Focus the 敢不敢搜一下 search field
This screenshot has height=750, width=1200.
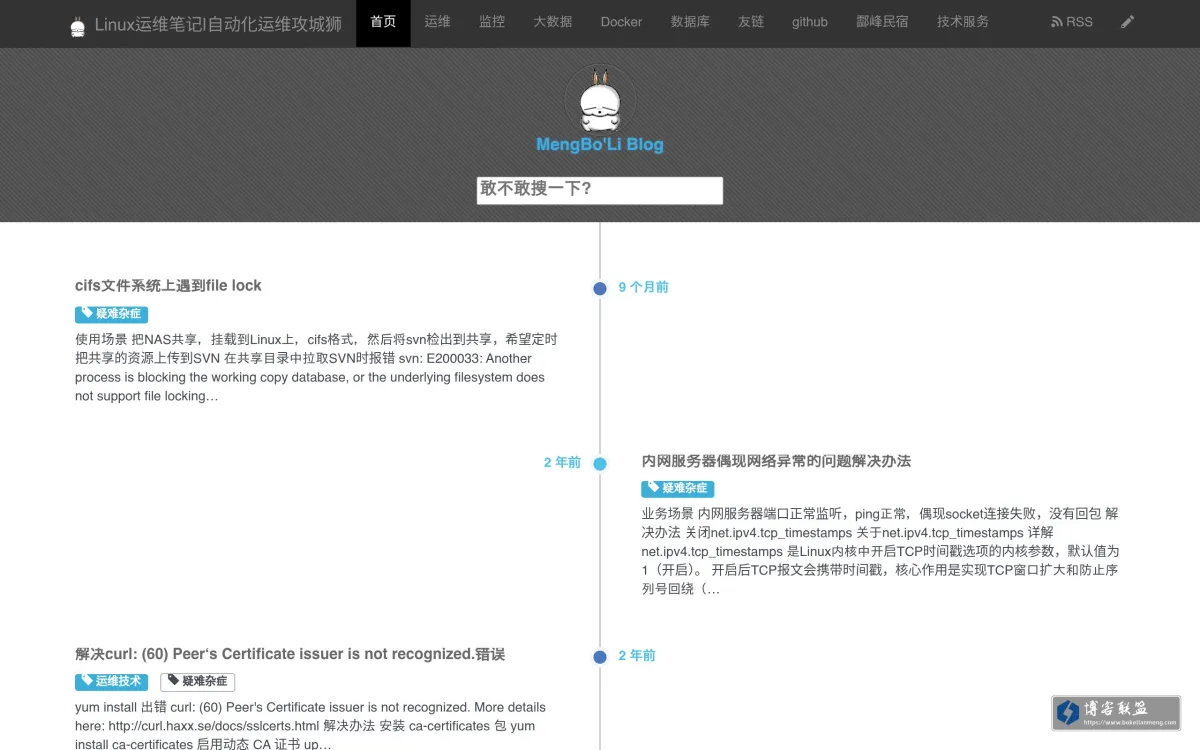pyautogui.click(x=600, y=190)
